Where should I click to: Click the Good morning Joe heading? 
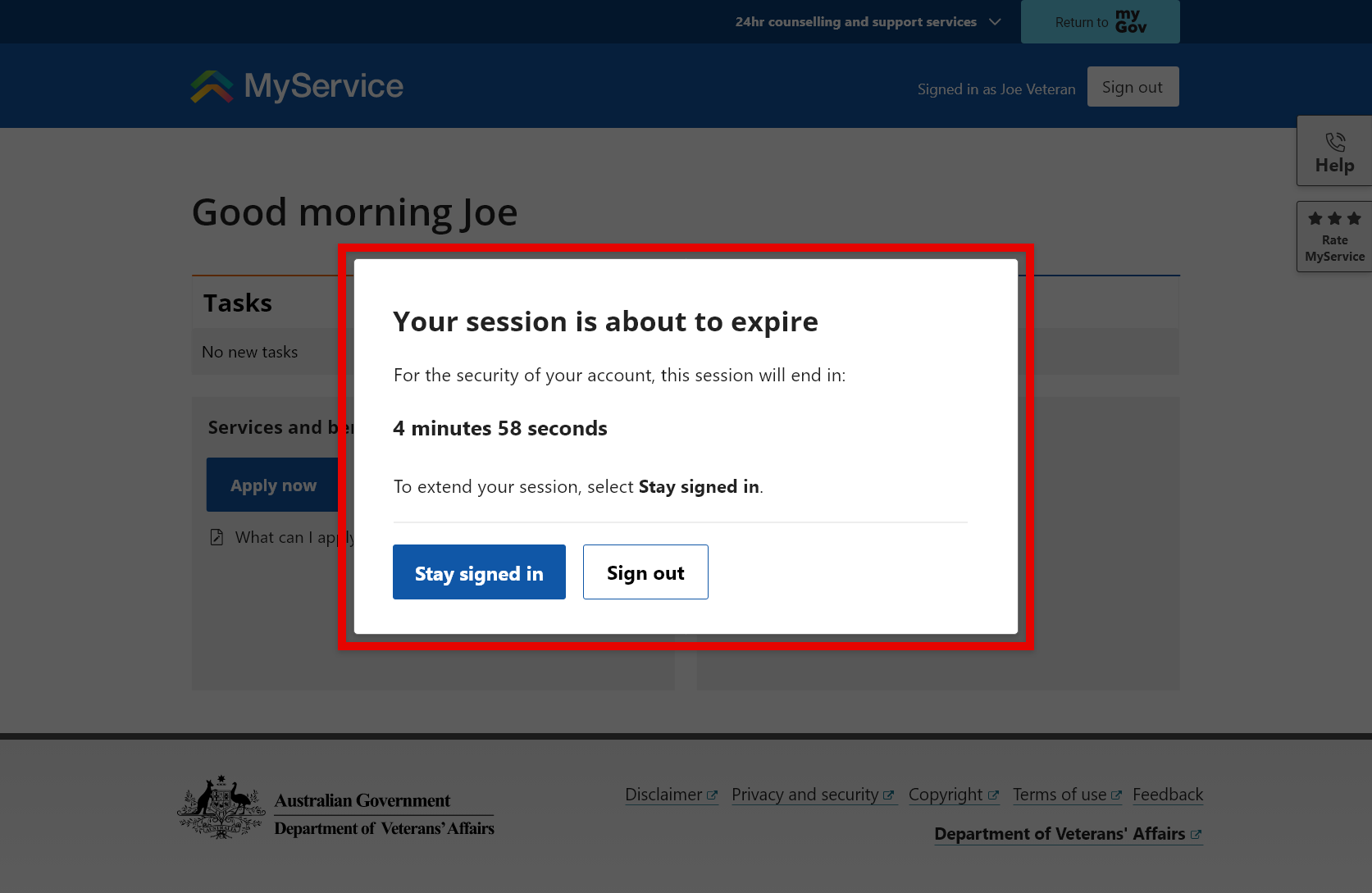tap(355, 212)
